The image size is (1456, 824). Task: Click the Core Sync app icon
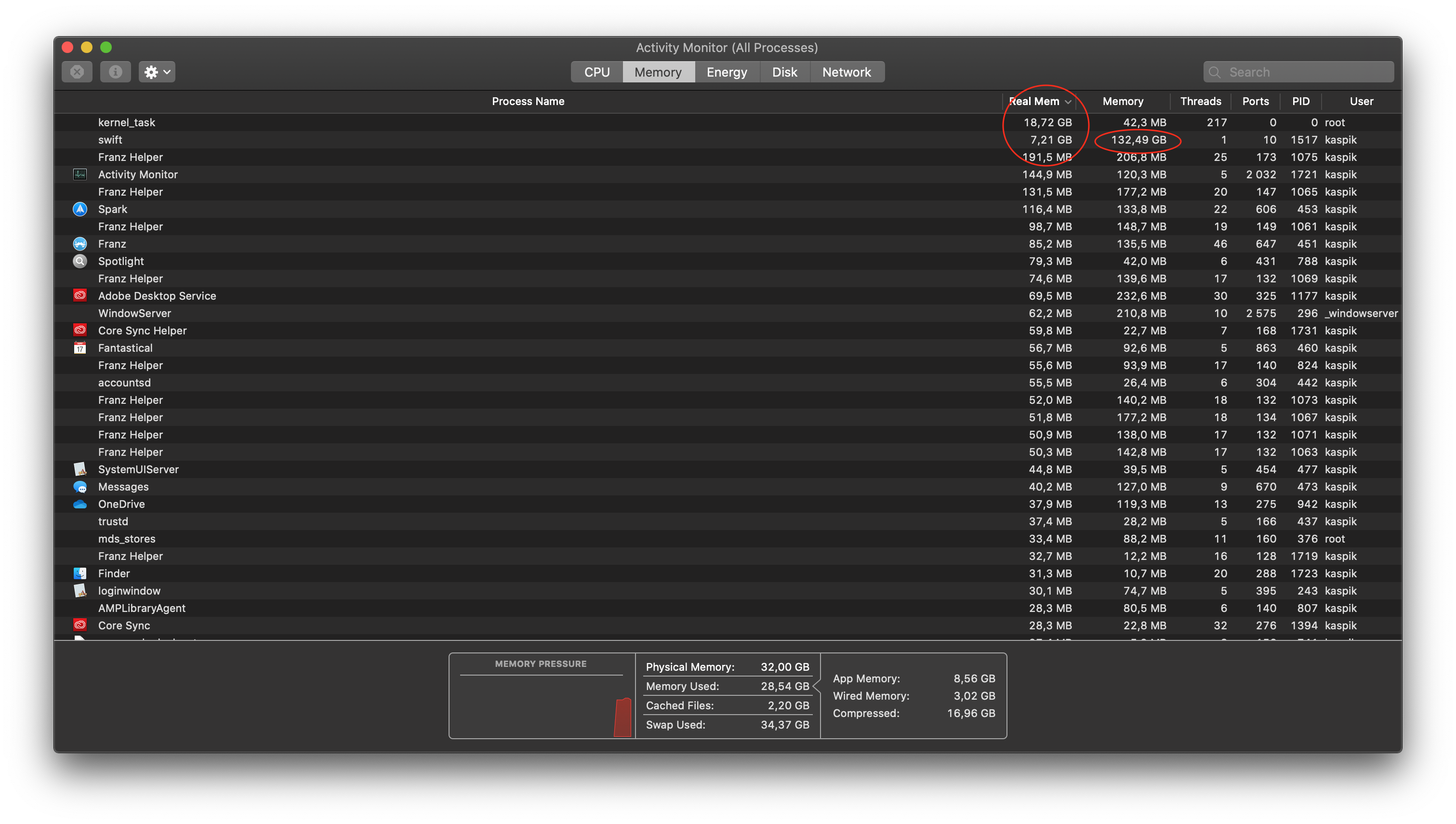tap(80, 625)
